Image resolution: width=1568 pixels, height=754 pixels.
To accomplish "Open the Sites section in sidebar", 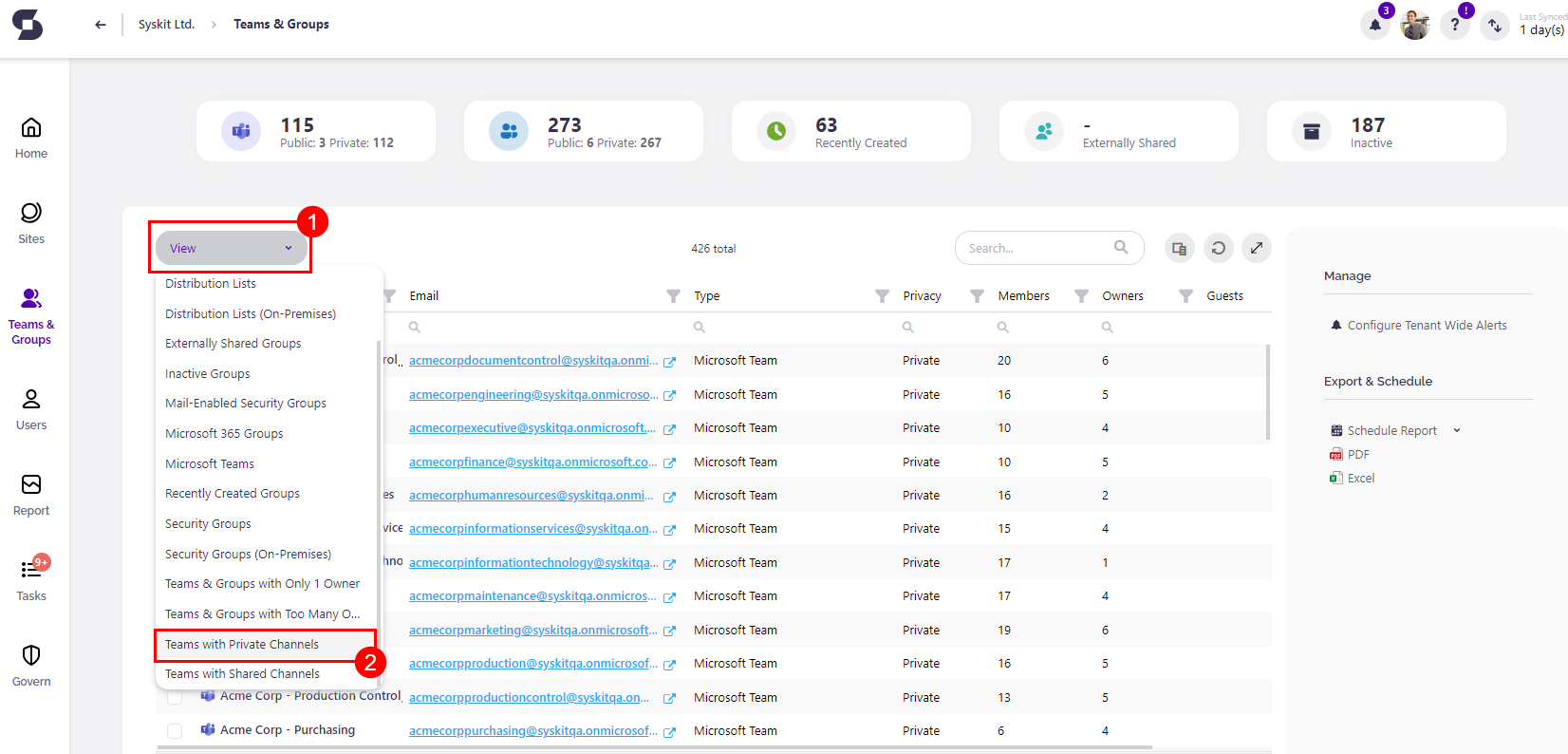I will [x=31, y=223].
